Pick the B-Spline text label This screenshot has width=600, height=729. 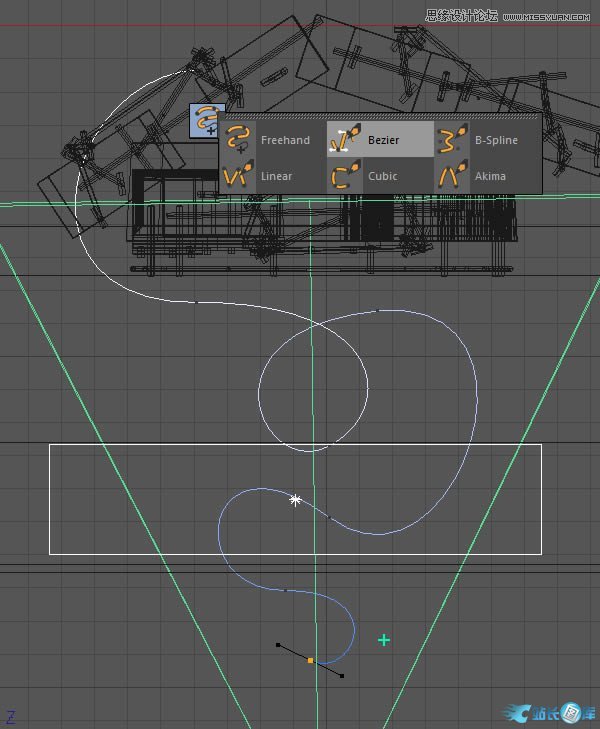click(x=496, y=141)
